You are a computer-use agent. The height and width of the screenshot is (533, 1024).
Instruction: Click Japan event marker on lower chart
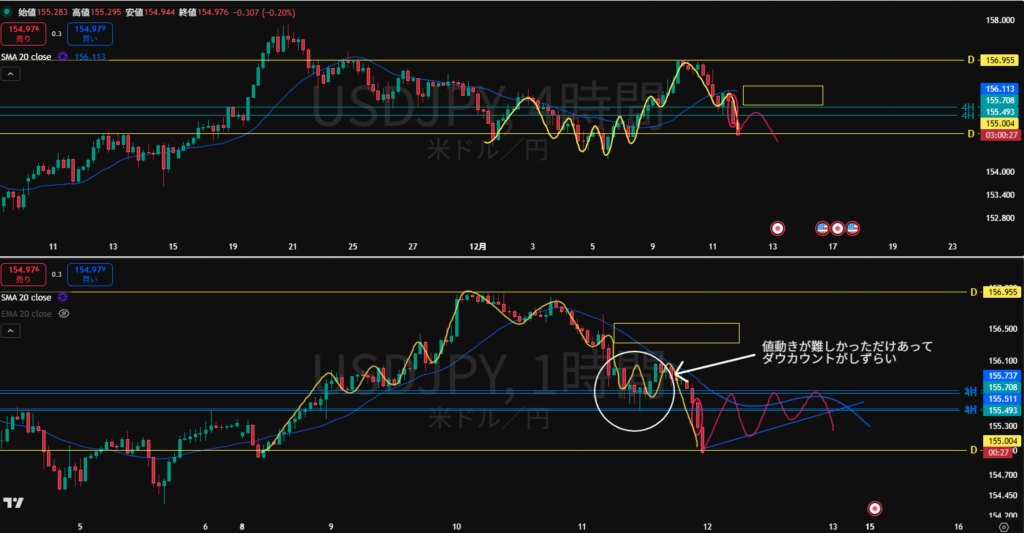(x=875, y=508)
